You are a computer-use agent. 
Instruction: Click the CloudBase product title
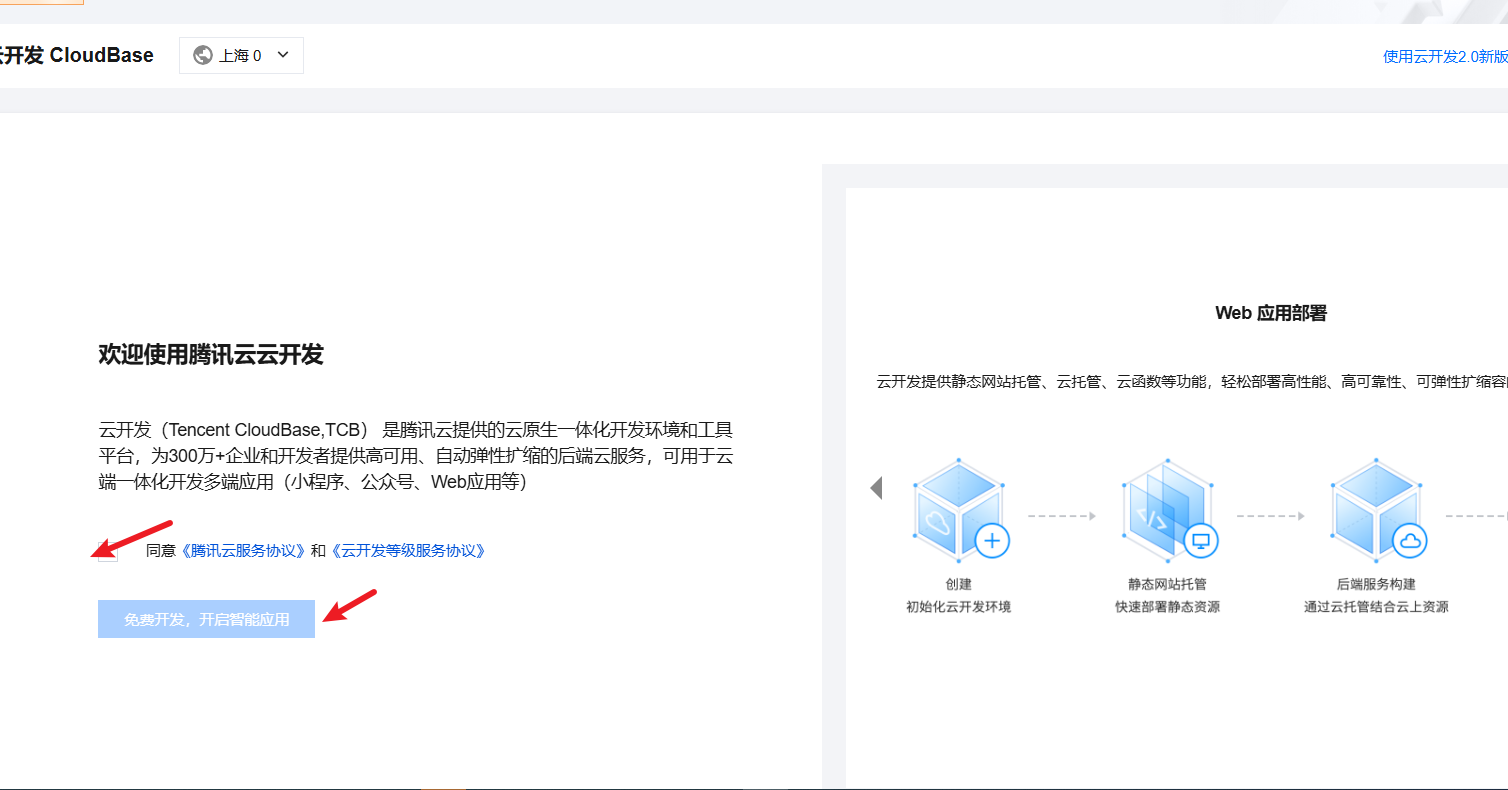click(77, 56)
